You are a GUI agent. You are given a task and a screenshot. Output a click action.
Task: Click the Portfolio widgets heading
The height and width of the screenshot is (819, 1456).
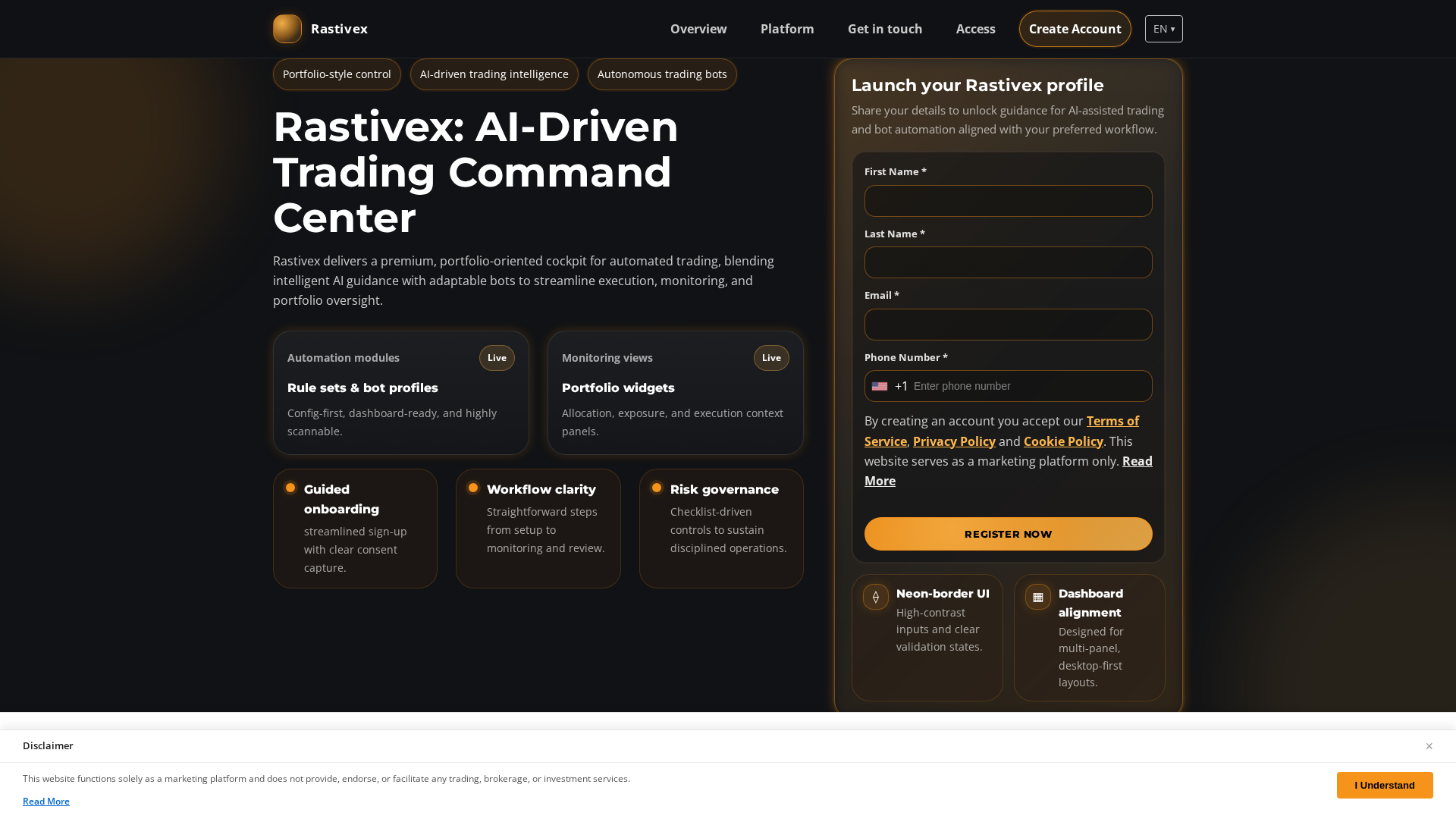(x=618, y=388)
